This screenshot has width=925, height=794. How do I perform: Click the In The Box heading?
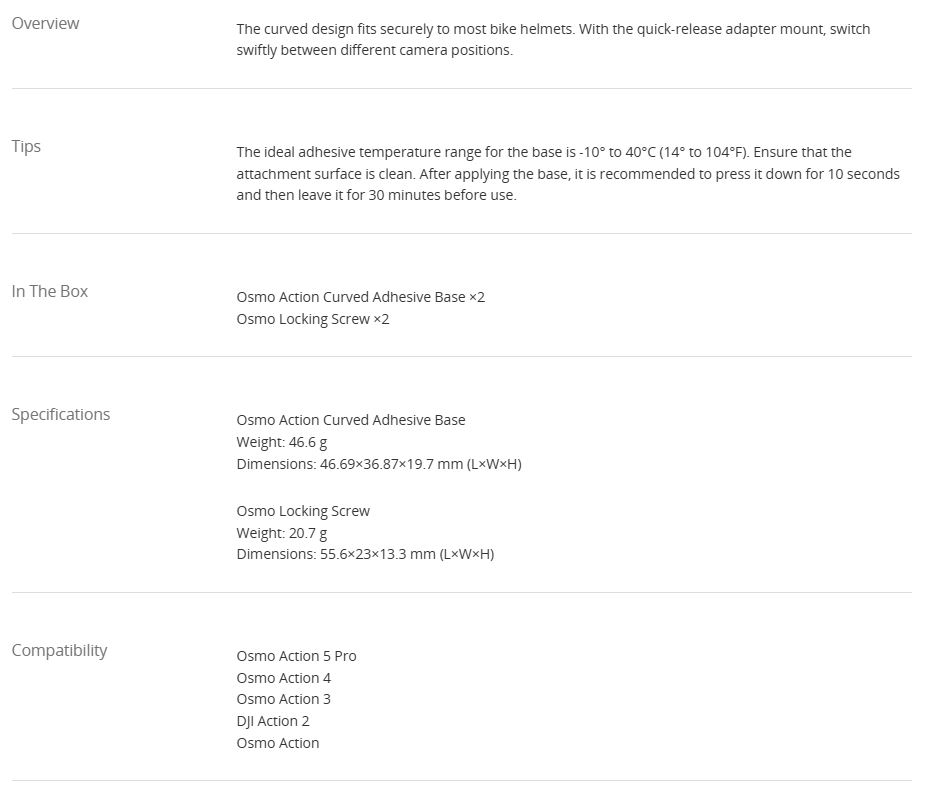pyautogui.click(x=50, y=291)
